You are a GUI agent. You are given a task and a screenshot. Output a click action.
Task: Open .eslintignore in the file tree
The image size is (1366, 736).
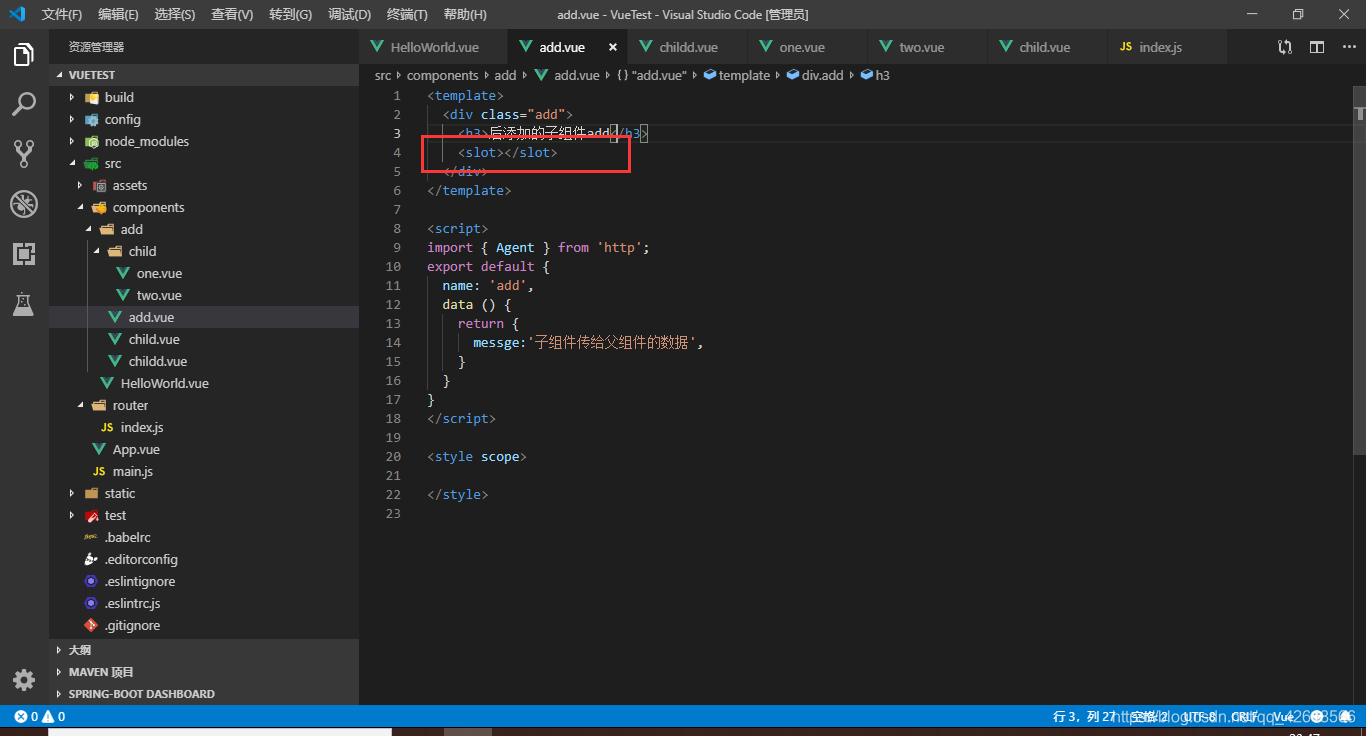(x=204, y=581)
